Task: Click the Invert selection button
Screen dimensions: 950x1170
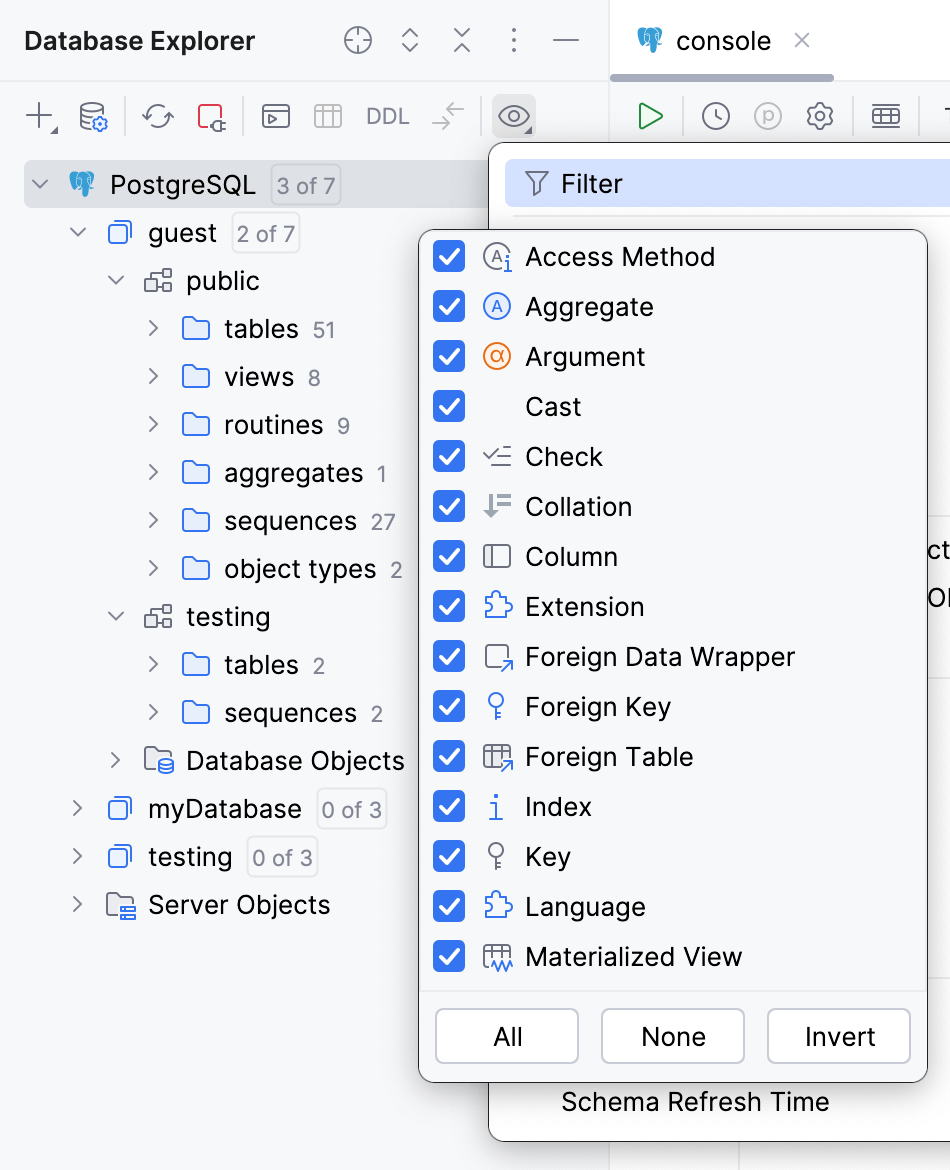Action: [838, 1036]
